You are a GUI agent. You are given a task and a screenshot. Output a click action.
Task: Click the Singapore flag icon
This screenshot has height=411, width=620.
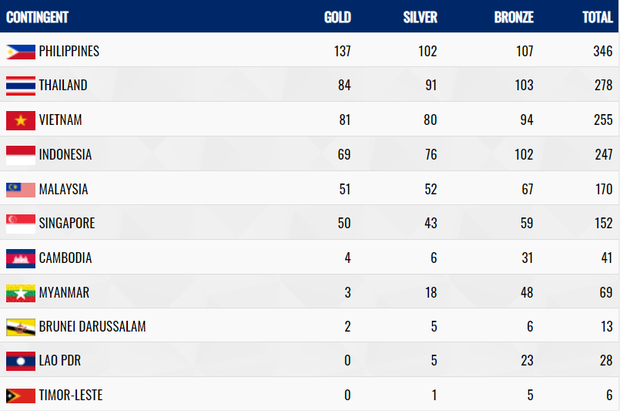point(21,224)
